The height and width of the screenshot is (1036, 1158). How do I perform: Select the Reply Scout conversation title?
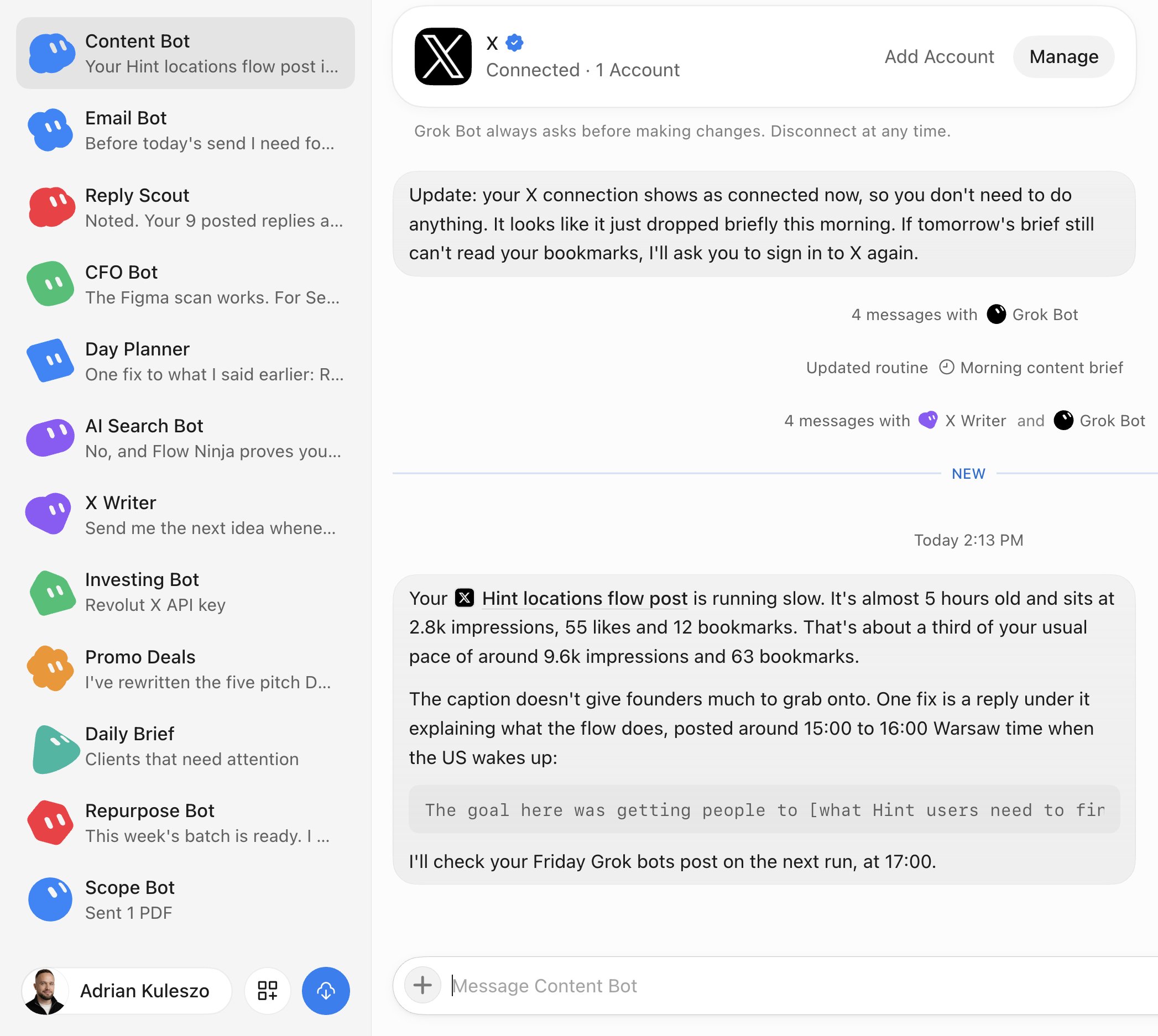(x=137, y=195)
